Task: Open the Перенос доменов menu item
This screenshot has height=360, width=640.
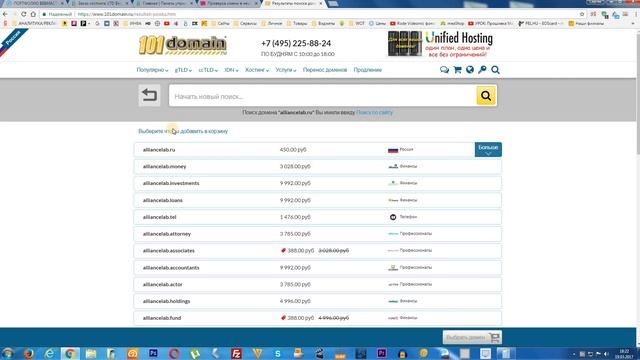Action: (325, 70)
